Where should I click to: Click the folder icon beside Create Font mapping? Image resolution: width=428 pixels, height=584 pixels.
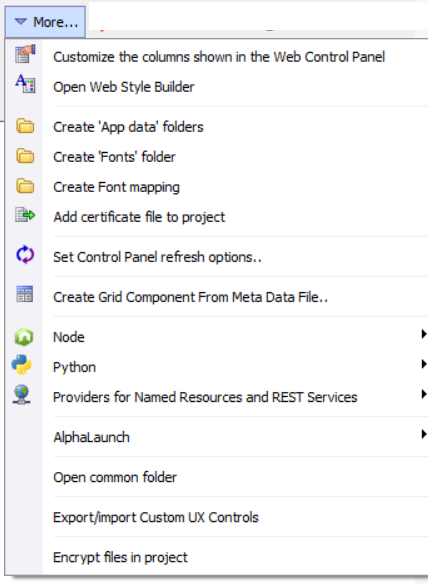[25, 186]
